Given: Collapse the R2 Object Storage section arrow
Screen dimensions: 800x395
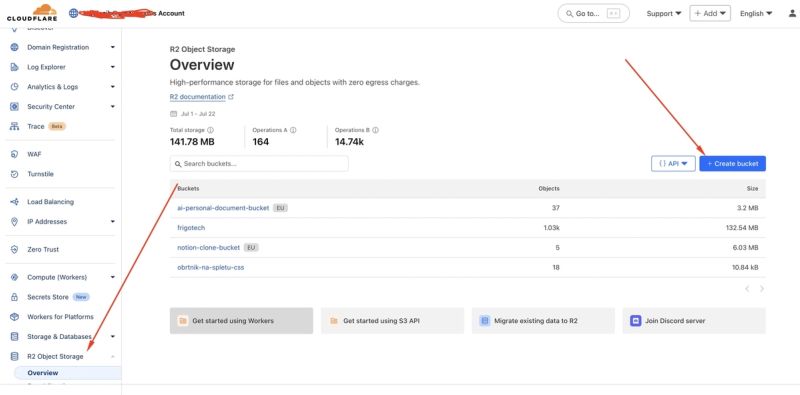Looking at the screenshot, I should pyautogui.click(x=112, y=356).
